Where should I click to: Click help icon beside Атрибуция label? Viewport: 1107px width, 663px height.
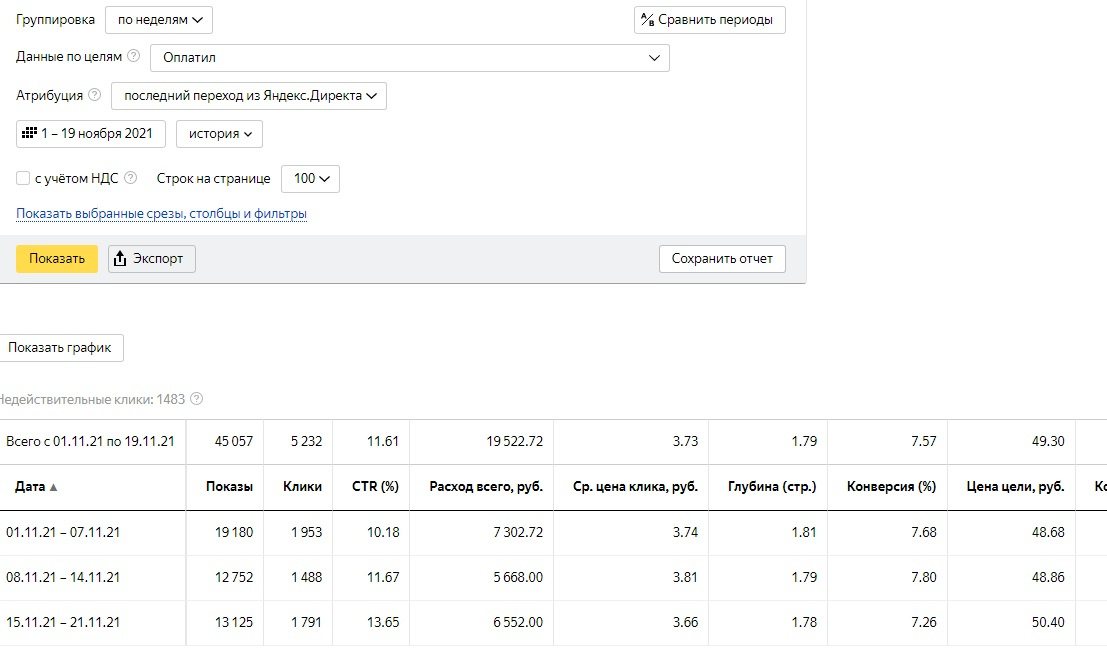tap(95, 96)
